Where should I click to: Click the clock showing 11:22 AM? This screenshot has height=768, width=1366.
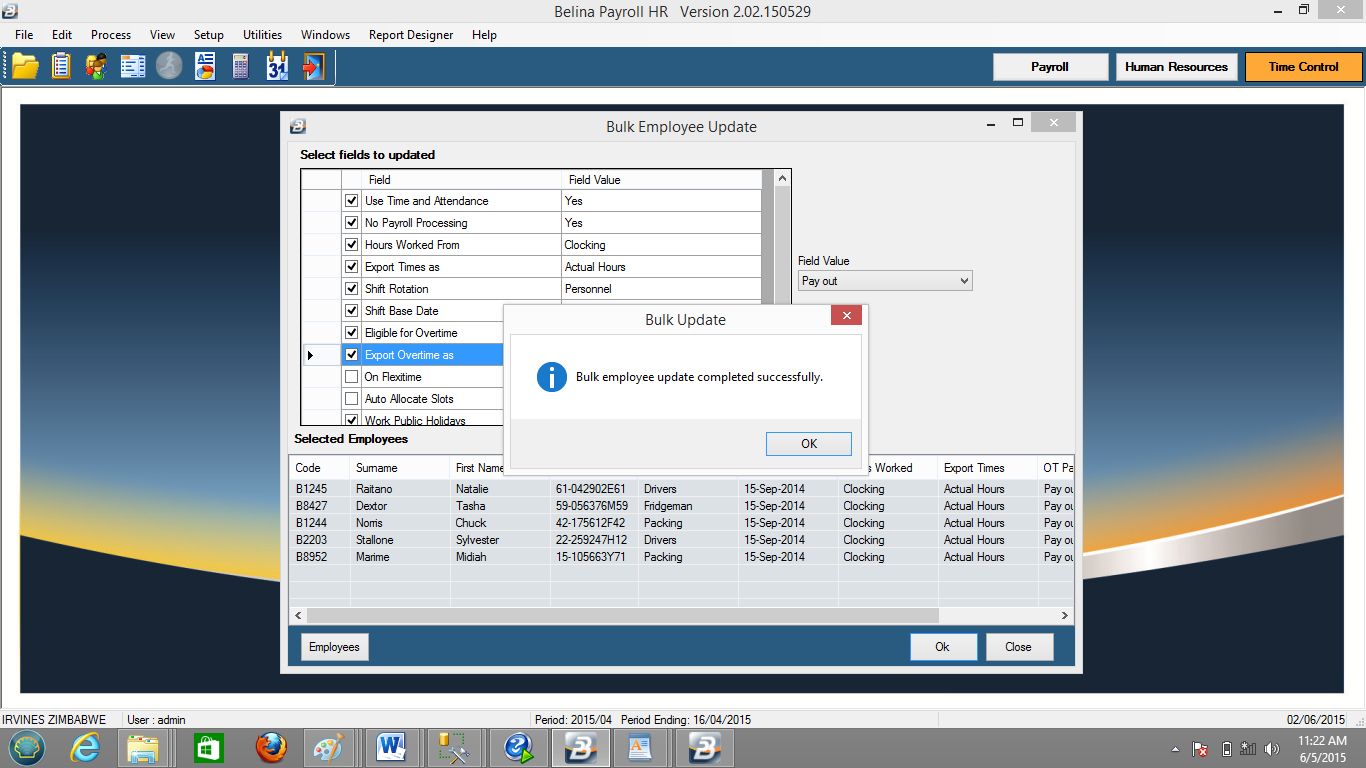[x=1322, y=741]
